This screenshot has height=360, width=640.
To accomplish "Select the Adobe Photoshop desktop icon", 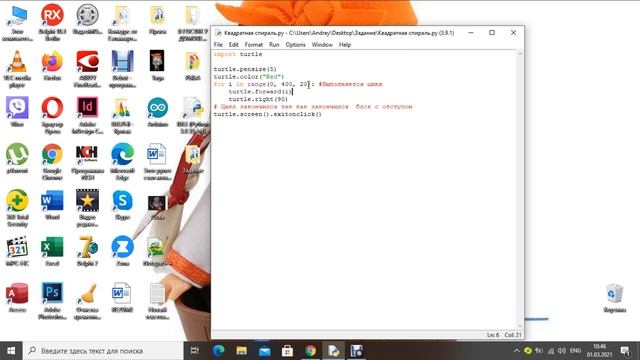I will pos(52,301).
